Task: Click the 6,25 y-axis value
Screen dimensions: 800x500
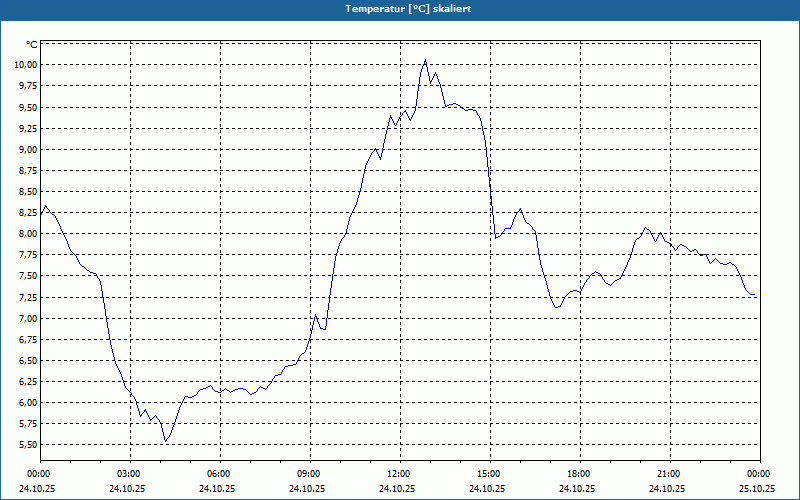Action: click(28, 382)
